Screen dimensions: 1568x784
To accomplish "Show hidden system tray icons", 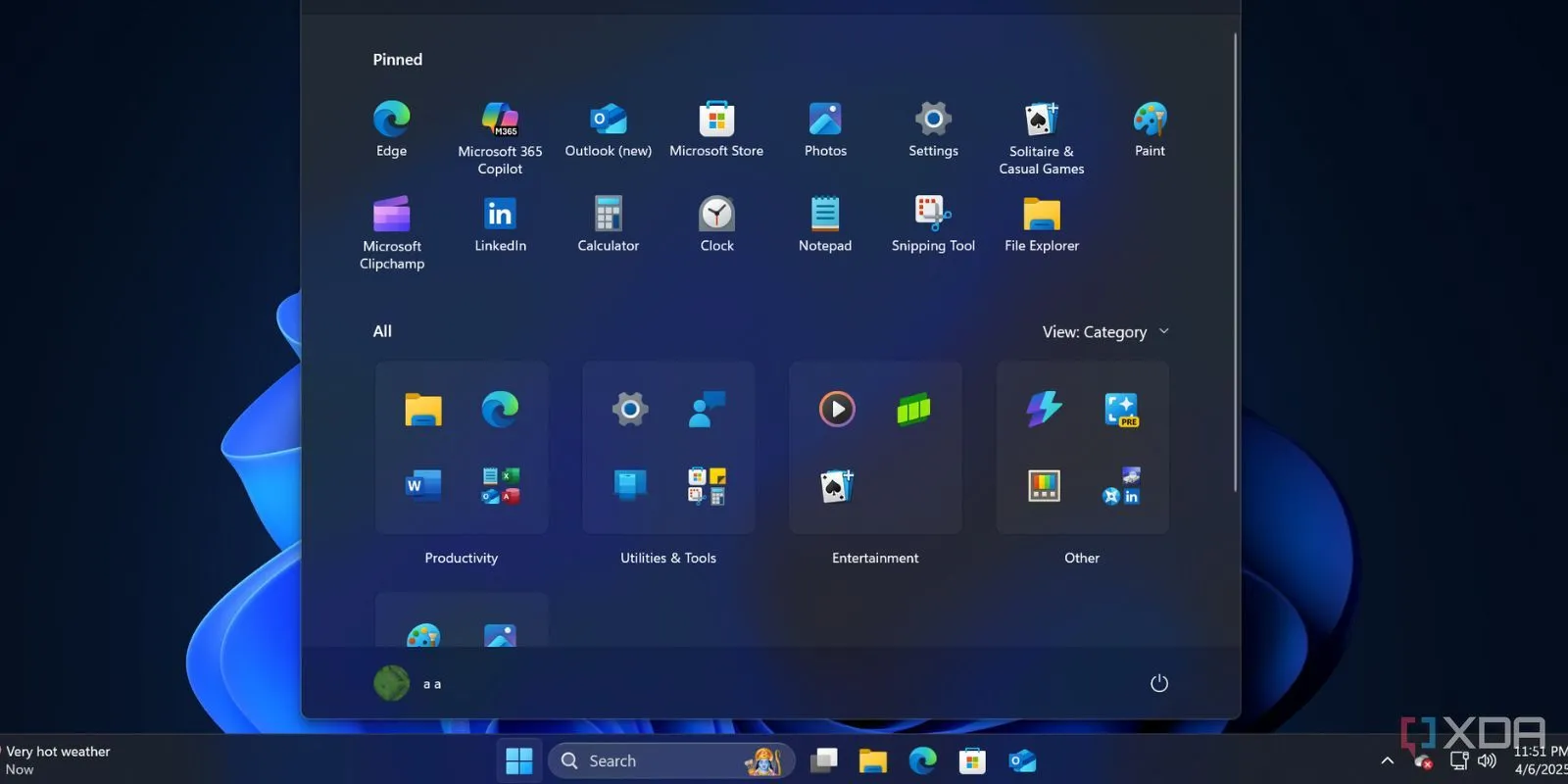I will point(1387,760).
